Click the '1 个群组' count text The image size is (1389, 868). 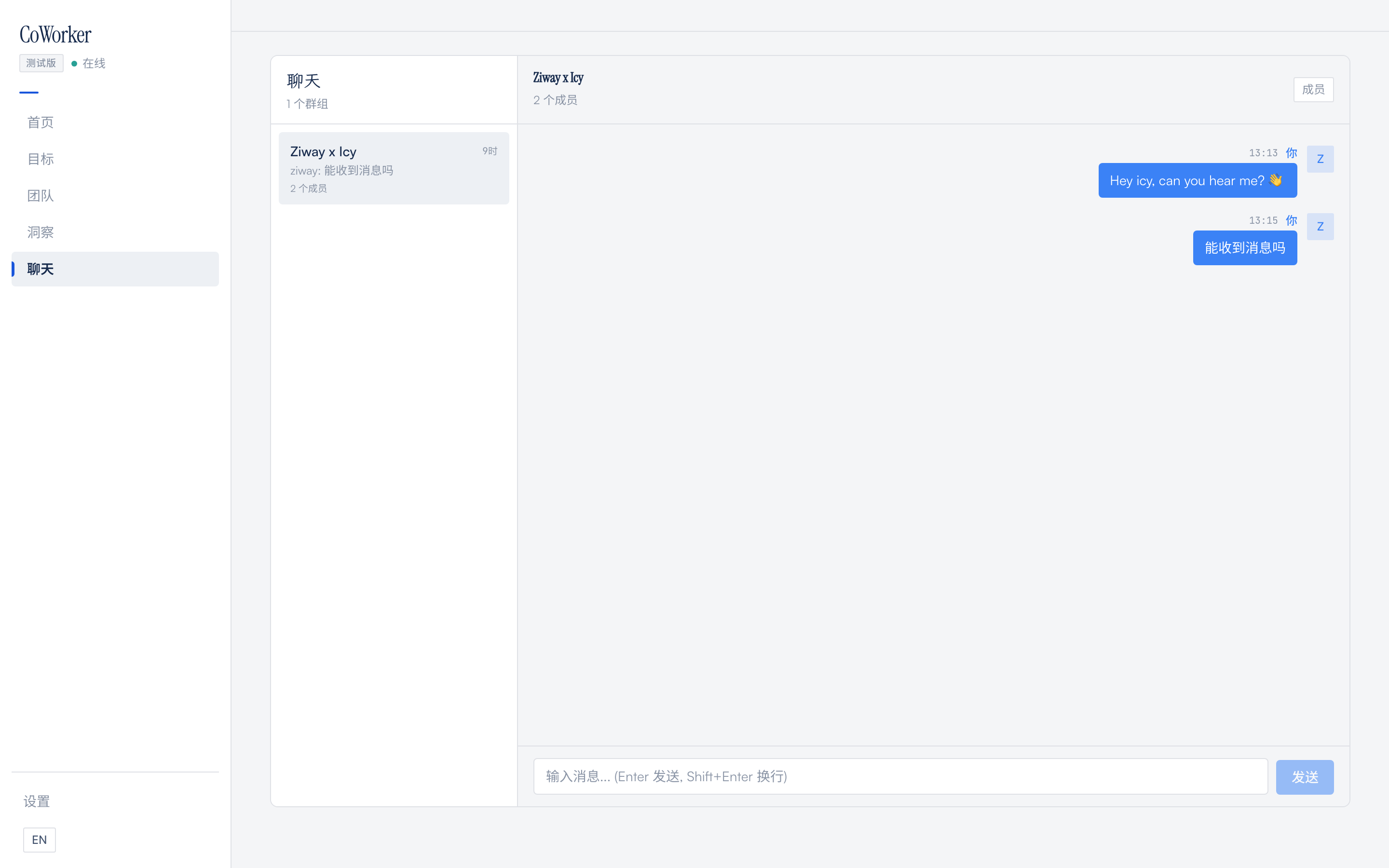click(x=307, y=104)
